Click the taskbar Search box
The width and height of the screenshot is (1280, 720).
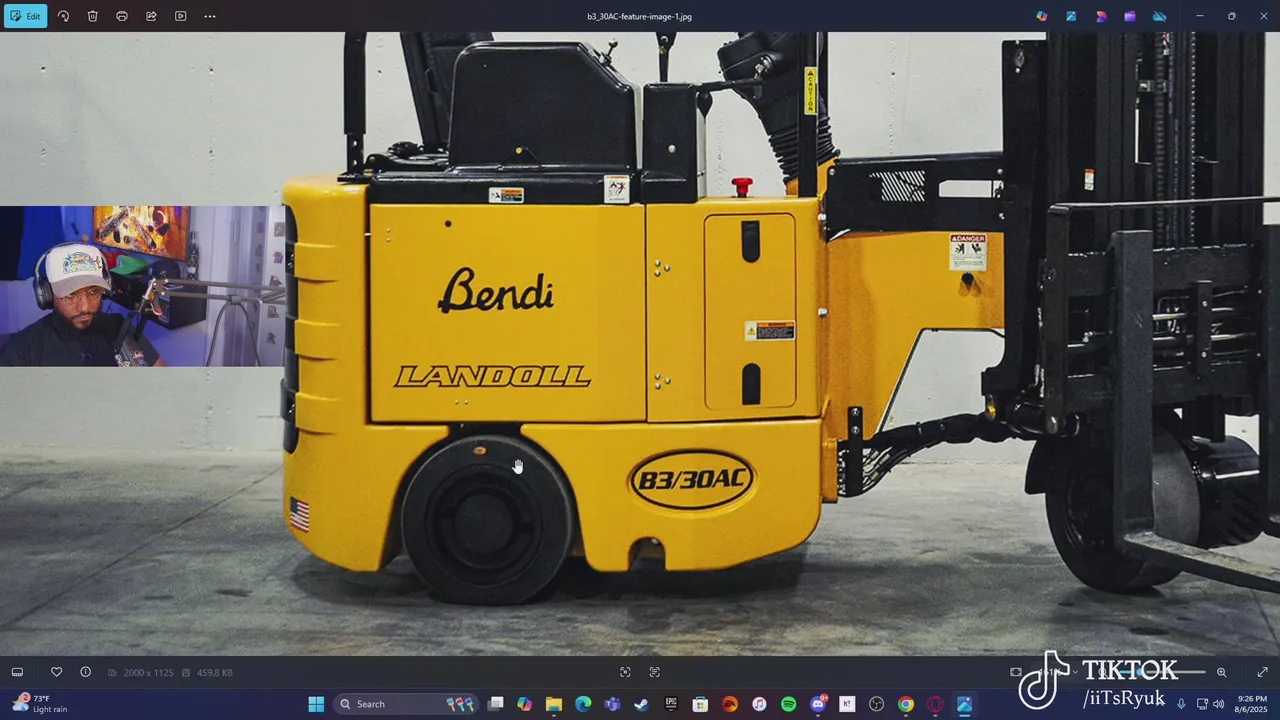tap(407, 704)
